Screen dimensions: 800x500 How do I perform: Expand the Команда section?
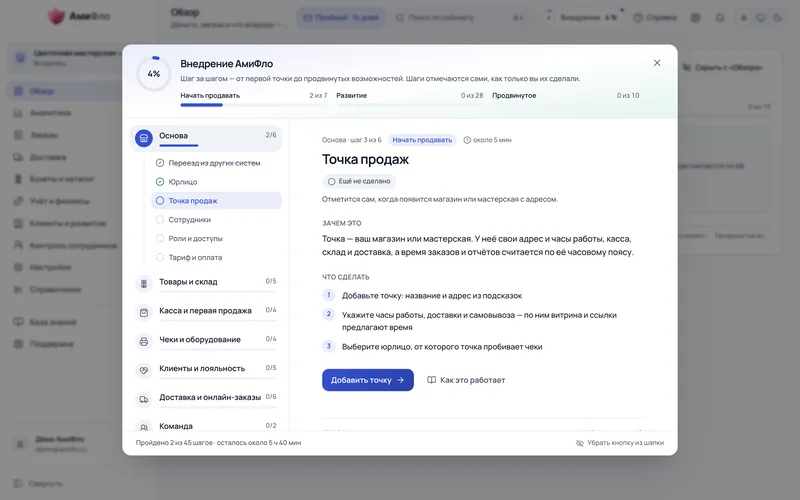[x=206, y=427]
